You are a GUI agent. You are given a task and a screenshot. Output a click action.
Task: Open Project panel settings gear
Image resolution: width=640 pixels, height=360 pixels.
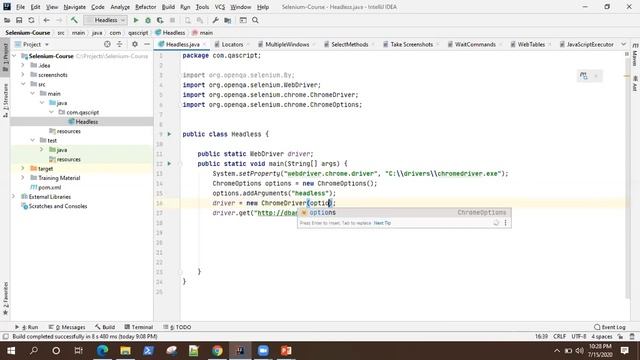tap(135, 44)
